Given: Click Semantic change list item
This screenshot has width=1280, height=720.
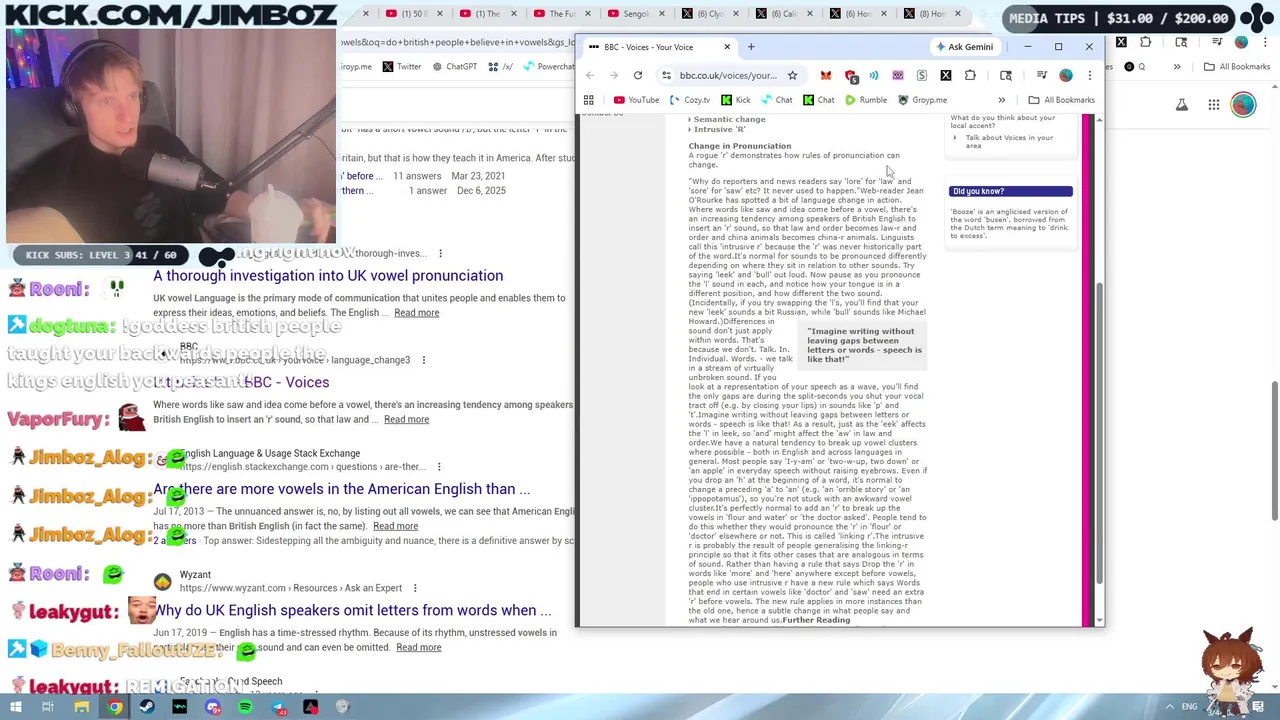Looking at the screenshot, I should click(x=729, y=119).
